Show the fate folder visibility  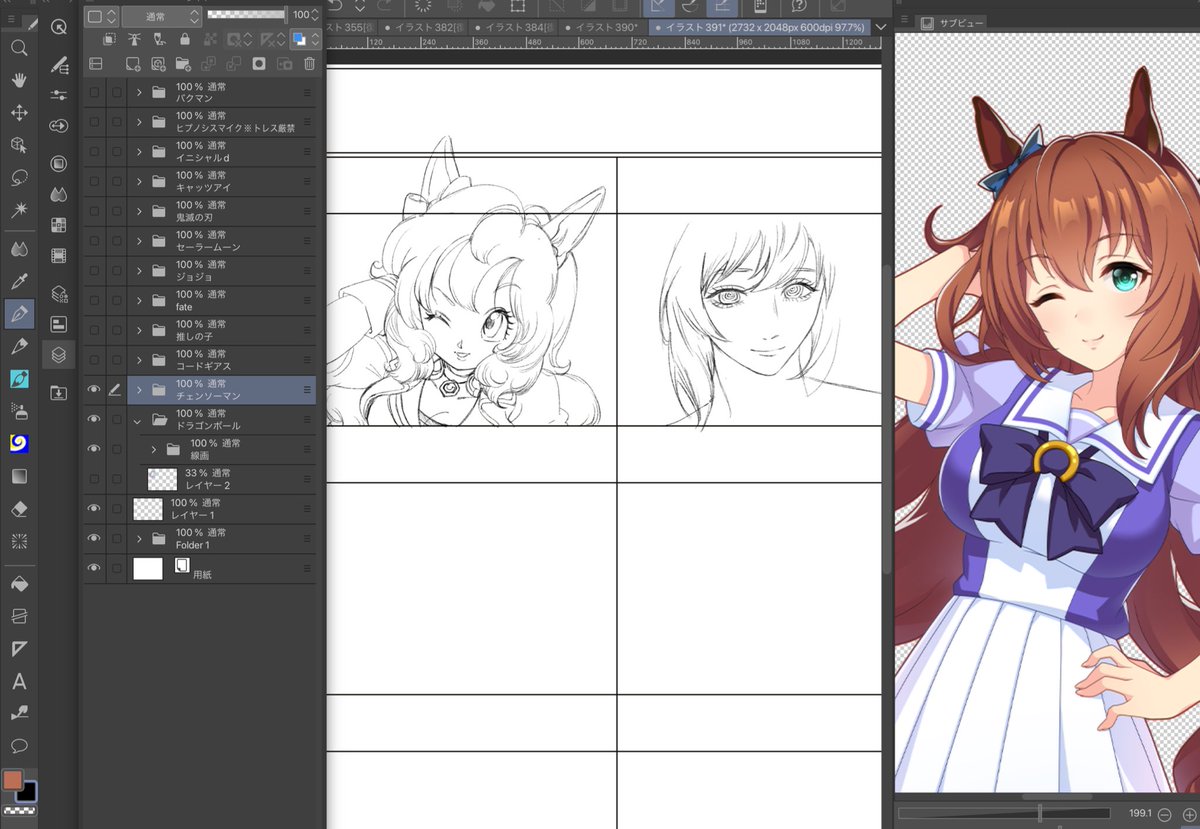(94, 301)
